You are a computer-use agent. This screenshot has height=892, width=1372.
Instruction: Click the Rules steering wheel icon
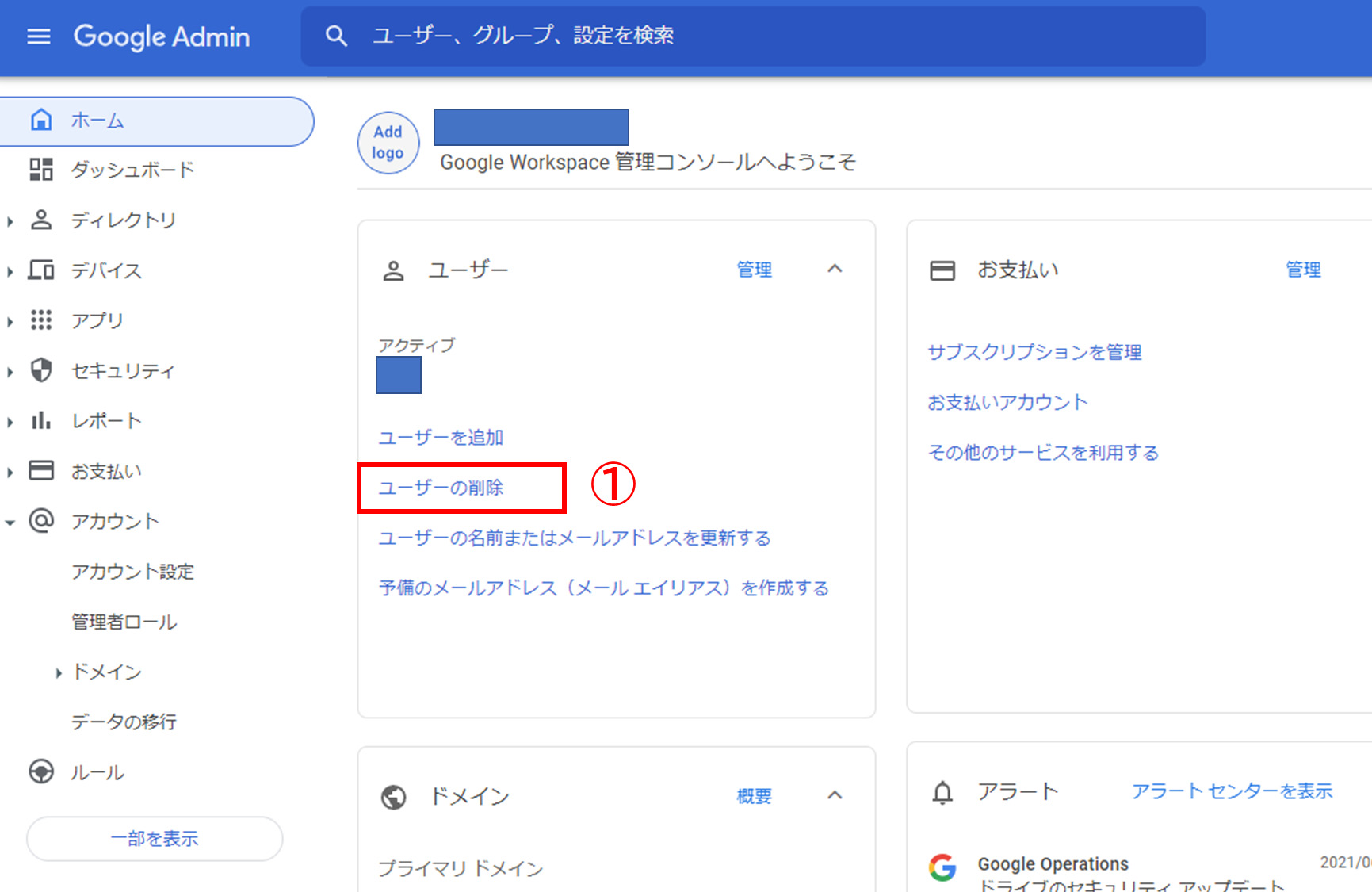coord(41,771)
